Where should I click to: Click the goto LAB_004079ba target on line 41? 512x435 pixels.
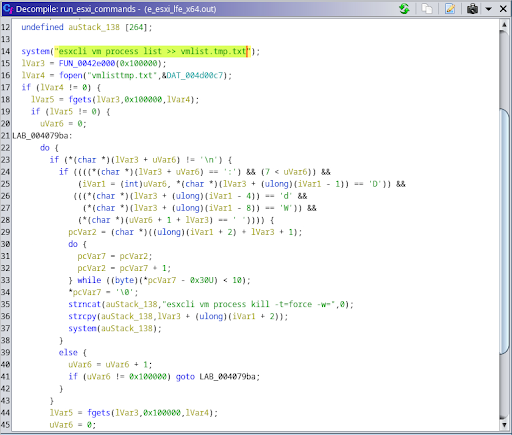coord(228,377)
